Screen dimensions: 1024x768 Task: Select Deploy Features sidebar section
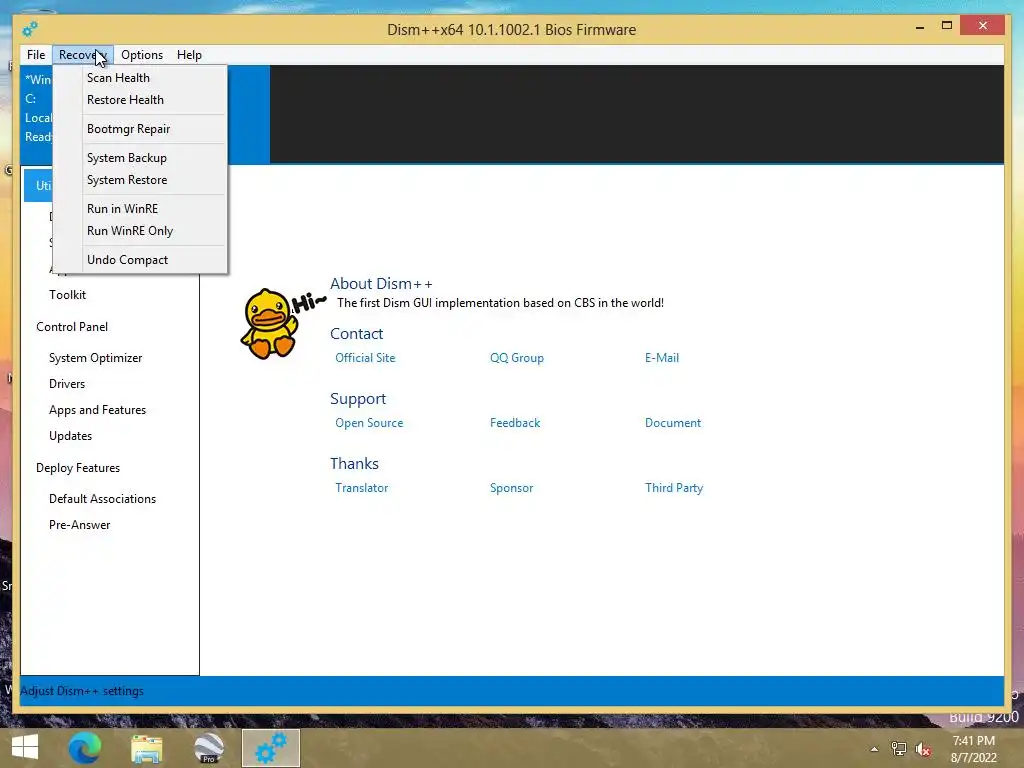[78, 468]
